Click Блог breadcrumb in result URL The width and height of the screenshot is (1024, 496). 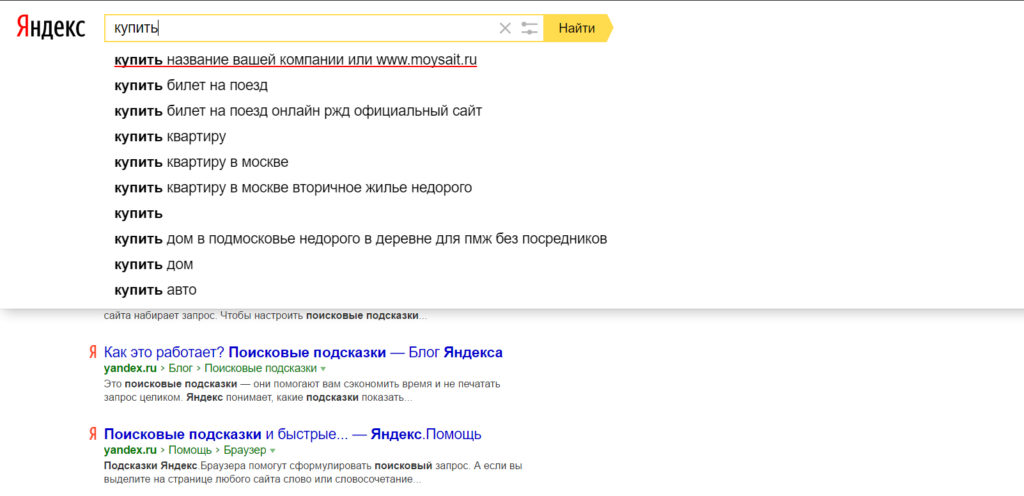click(x=180, y=368)
